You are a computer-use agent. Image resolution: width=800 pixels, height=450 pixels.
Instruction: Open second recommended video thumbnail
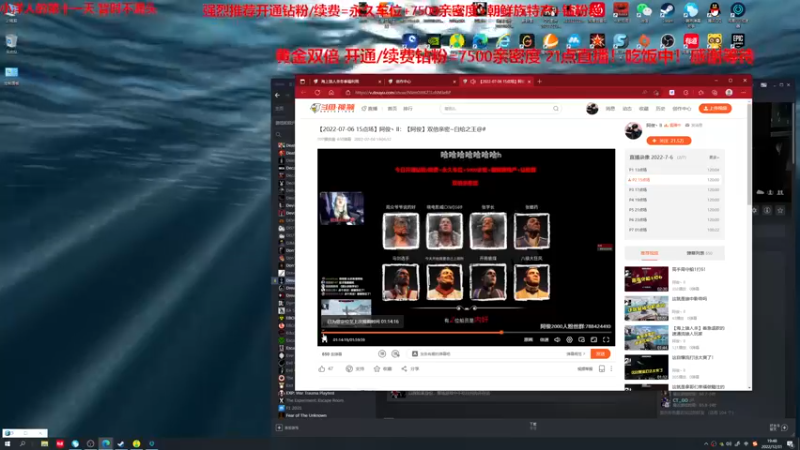[x=646, y=309]
